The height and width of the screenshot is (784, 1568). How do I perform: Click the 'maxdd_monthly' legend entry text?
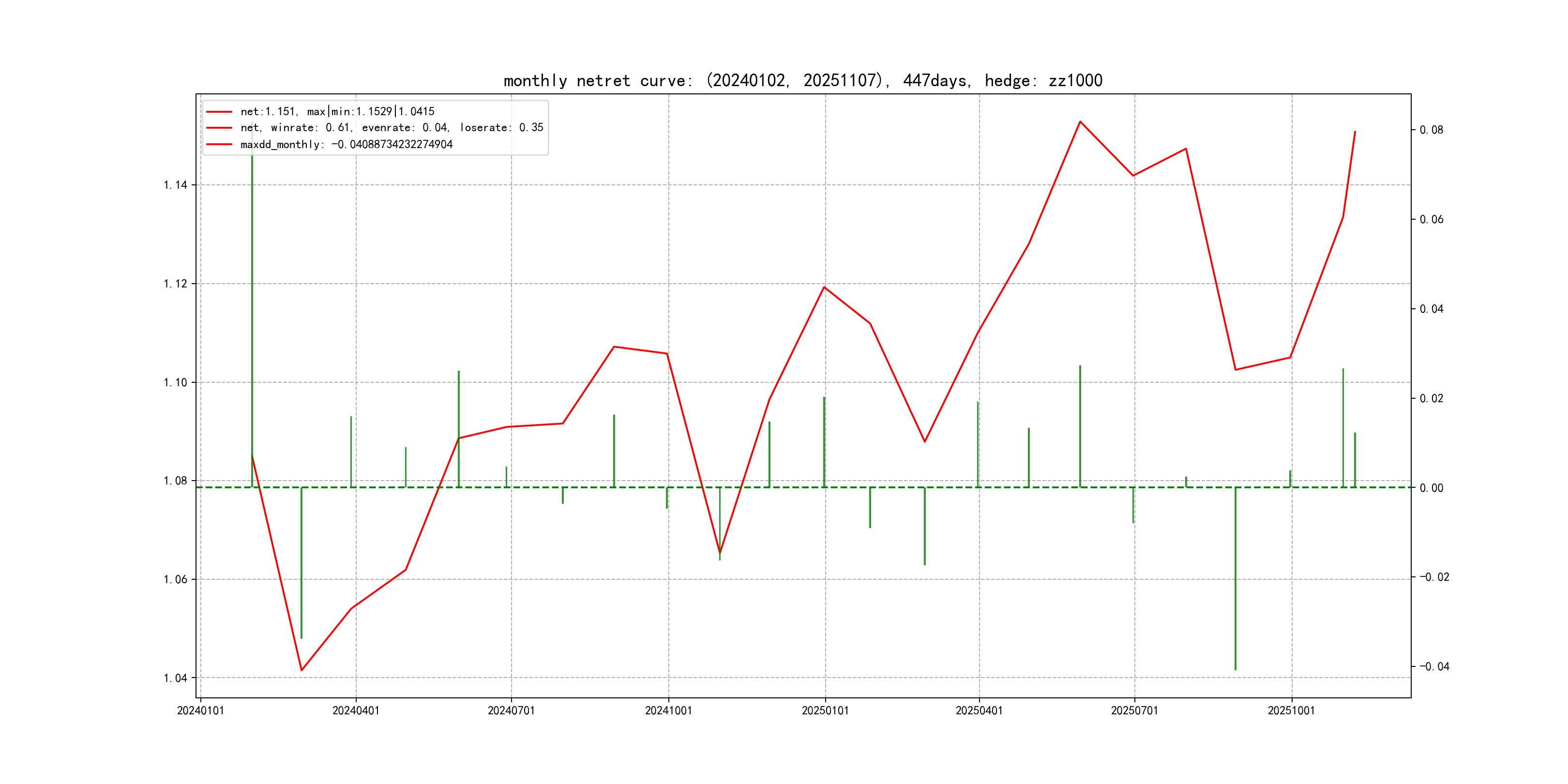(347, 144)
